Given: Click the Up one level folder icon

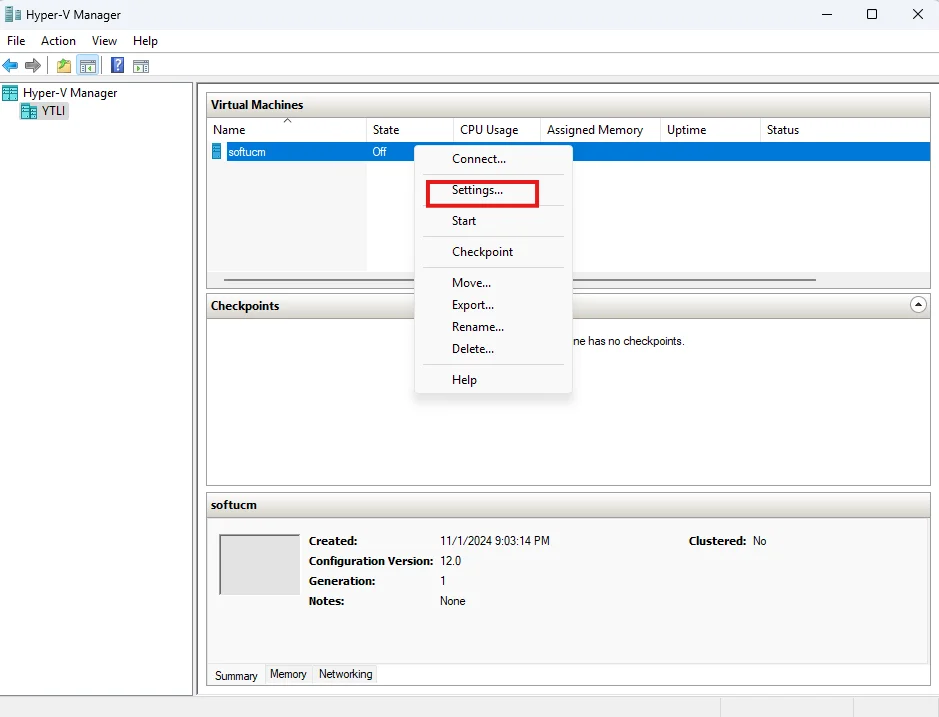Looking at the screenshot, I should [x=63, y=66].
